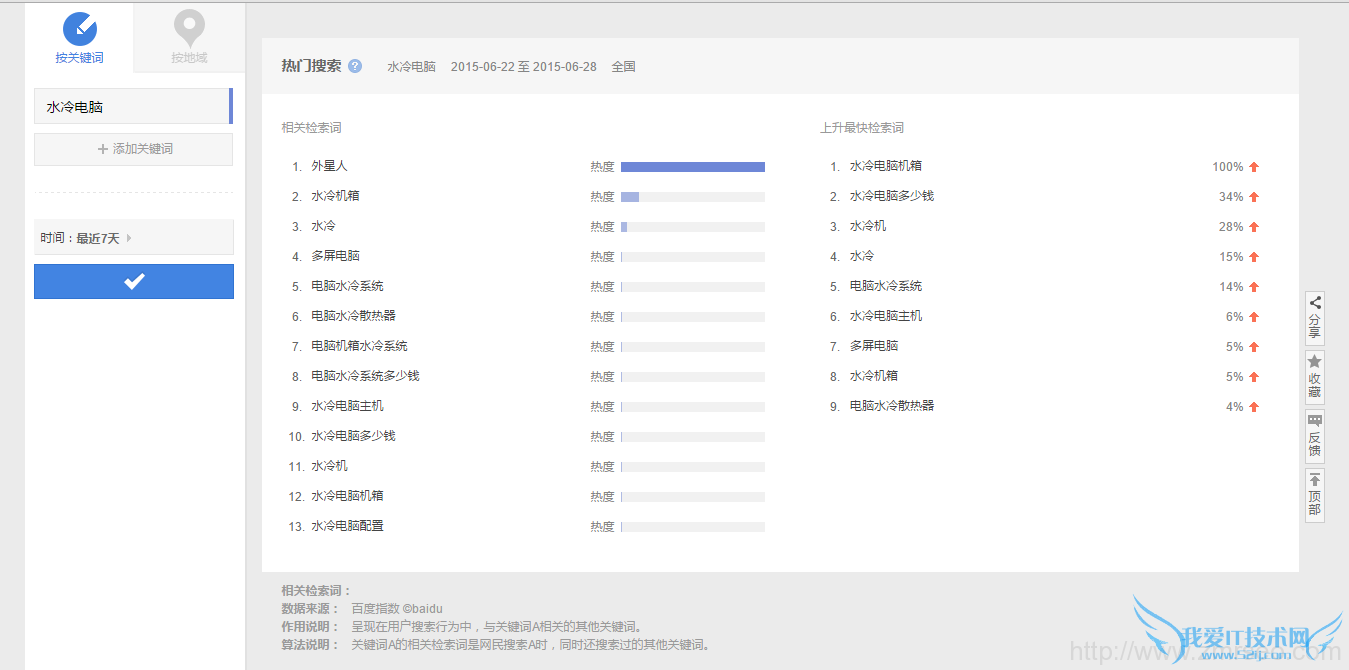
Task: Open 多屏电脑 in the 上升最快检索词 list
Action: (874, 346)
